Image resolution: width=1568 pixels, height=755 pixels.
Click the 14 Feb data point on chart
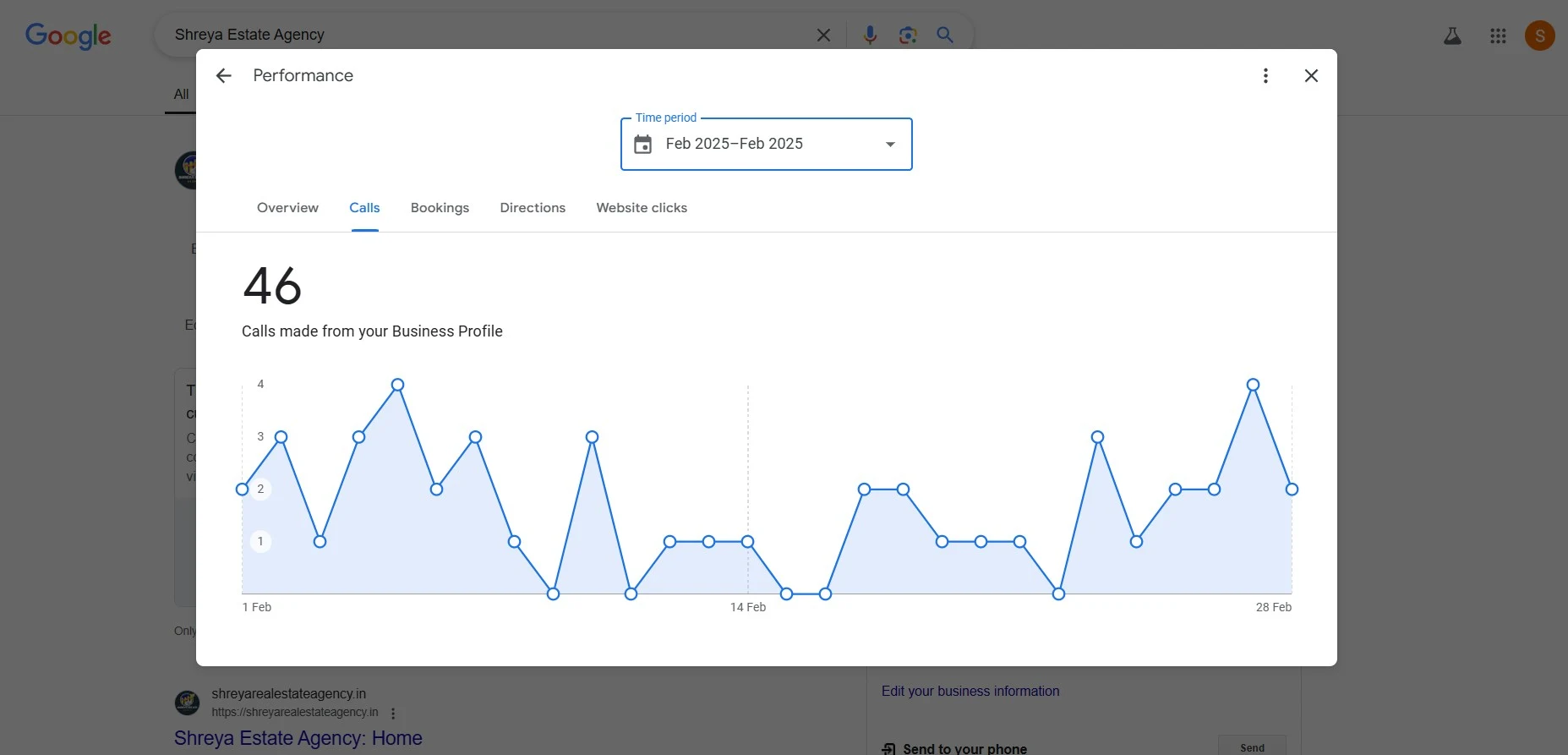[747, 542]
